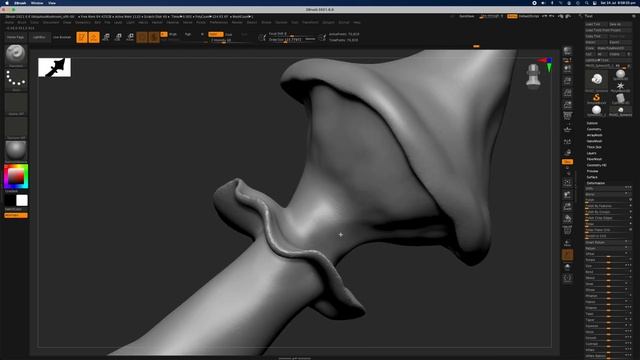
Task: Open the Material menu
Action: [173, 22]
